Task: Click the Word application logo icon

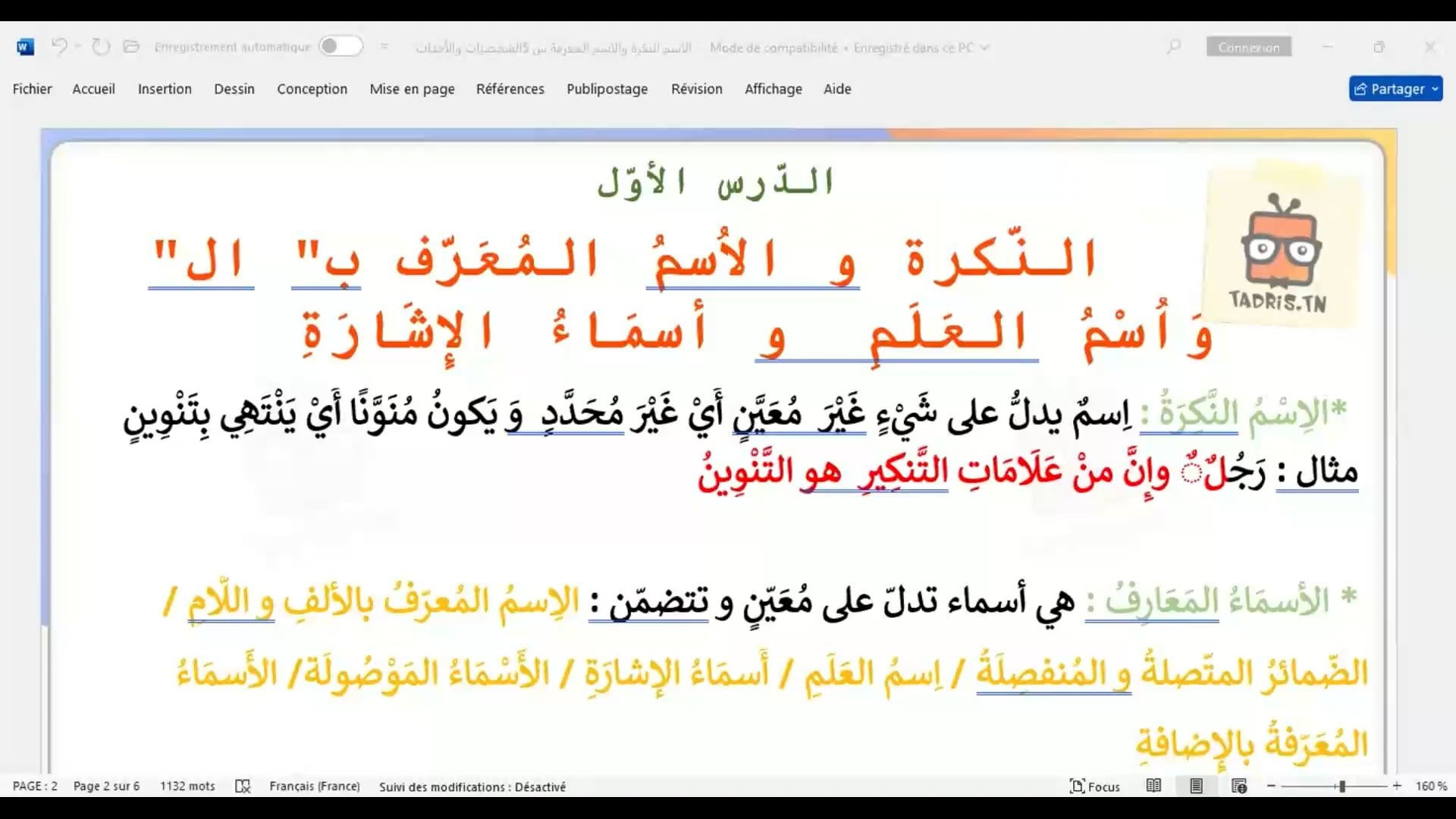Action: pos(24,47)
